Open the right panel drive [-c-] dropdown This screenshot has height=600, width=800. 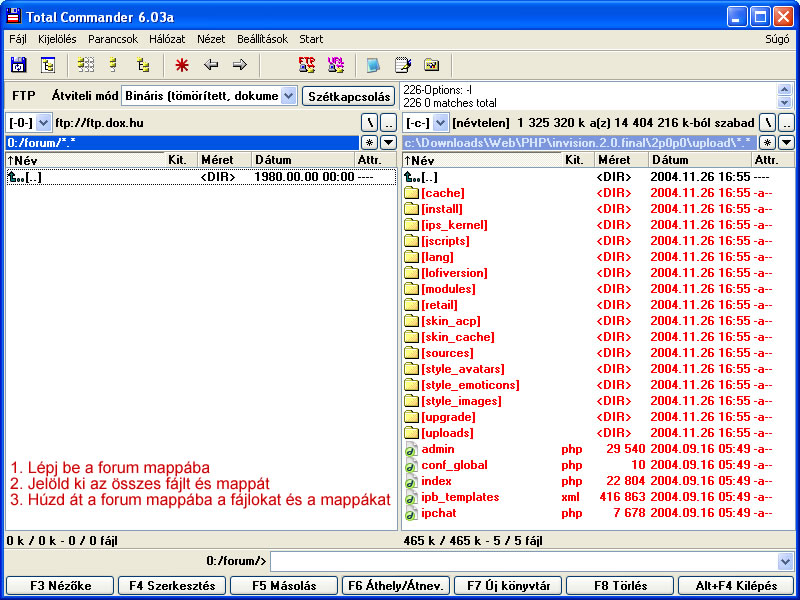coord(441,122)
